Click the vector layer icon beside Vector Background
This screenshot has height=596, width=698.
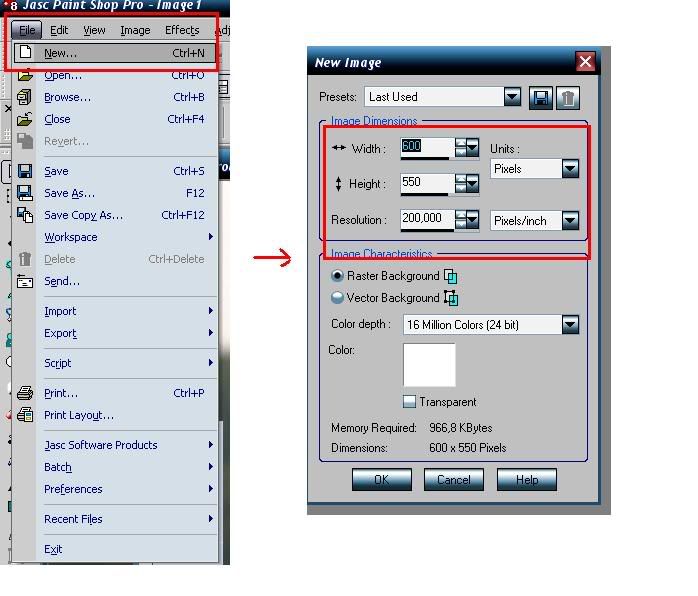(451, 298)
